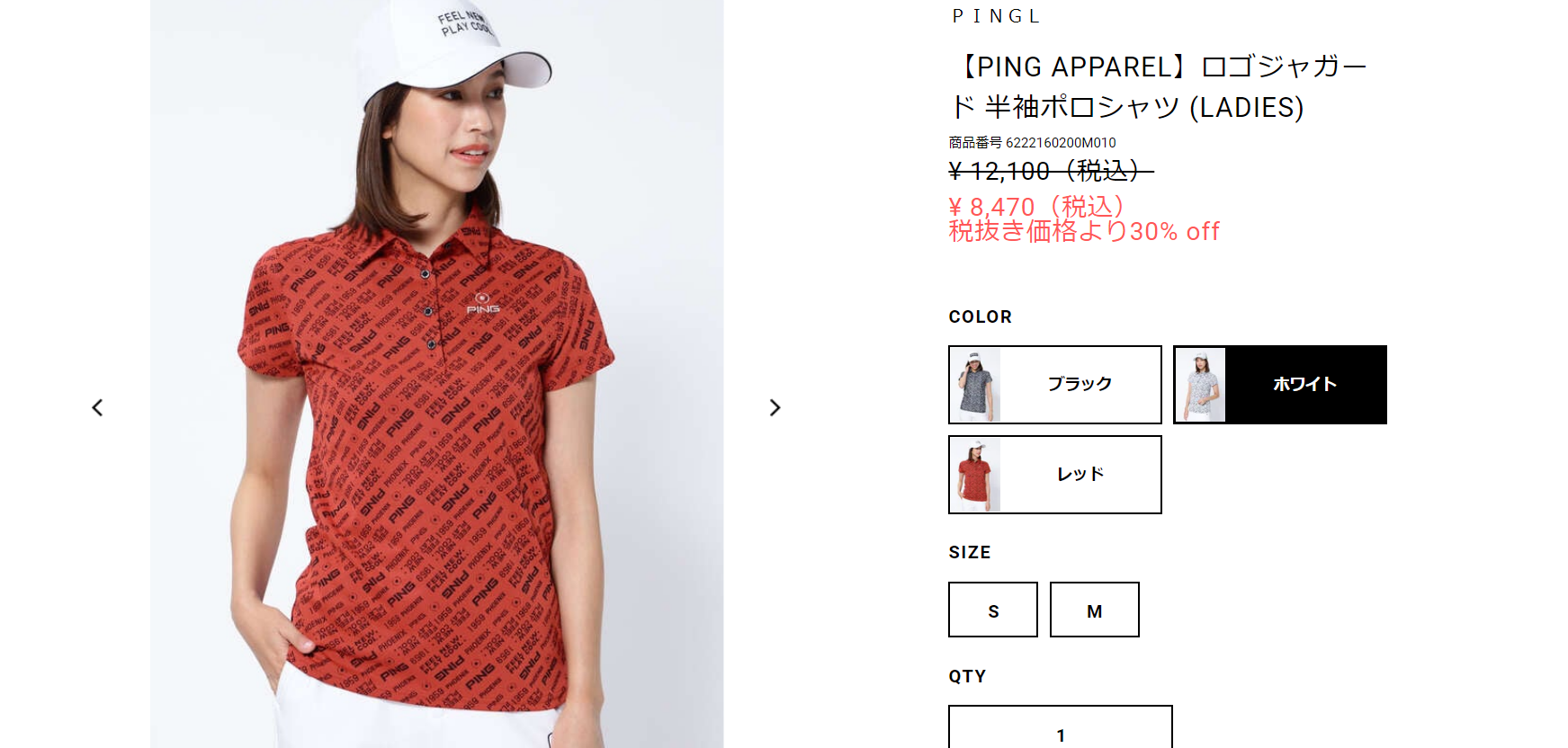The image size is (1568, 748).
Task: Click the product title ロゴジャガード 半袖ポロシャツ
Action: click(1158, 86)
